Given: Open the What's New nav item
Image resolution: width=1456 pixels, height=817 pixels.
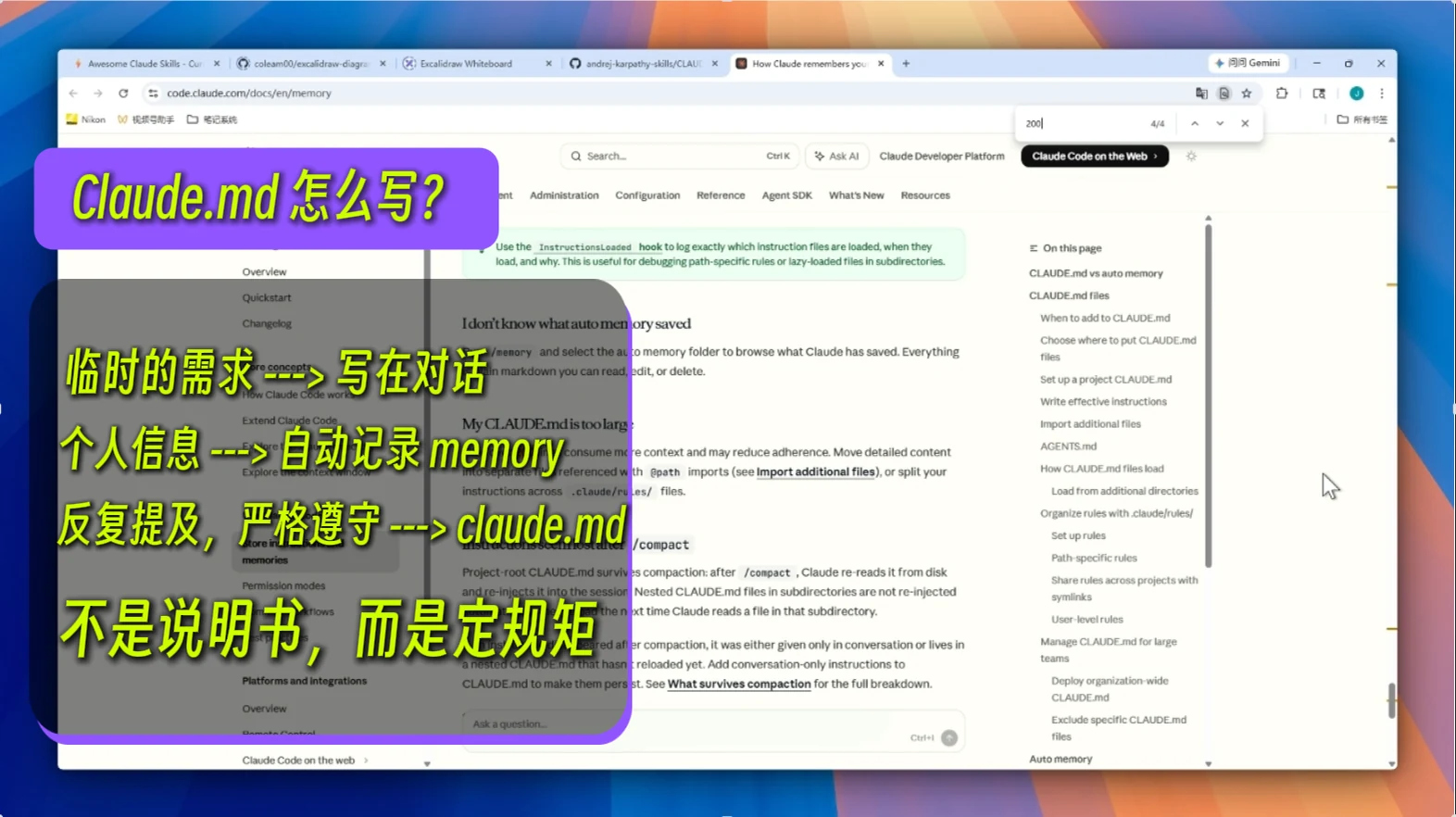Looking at the screenshot, I should pyautogui.click(x=856, y=195).
